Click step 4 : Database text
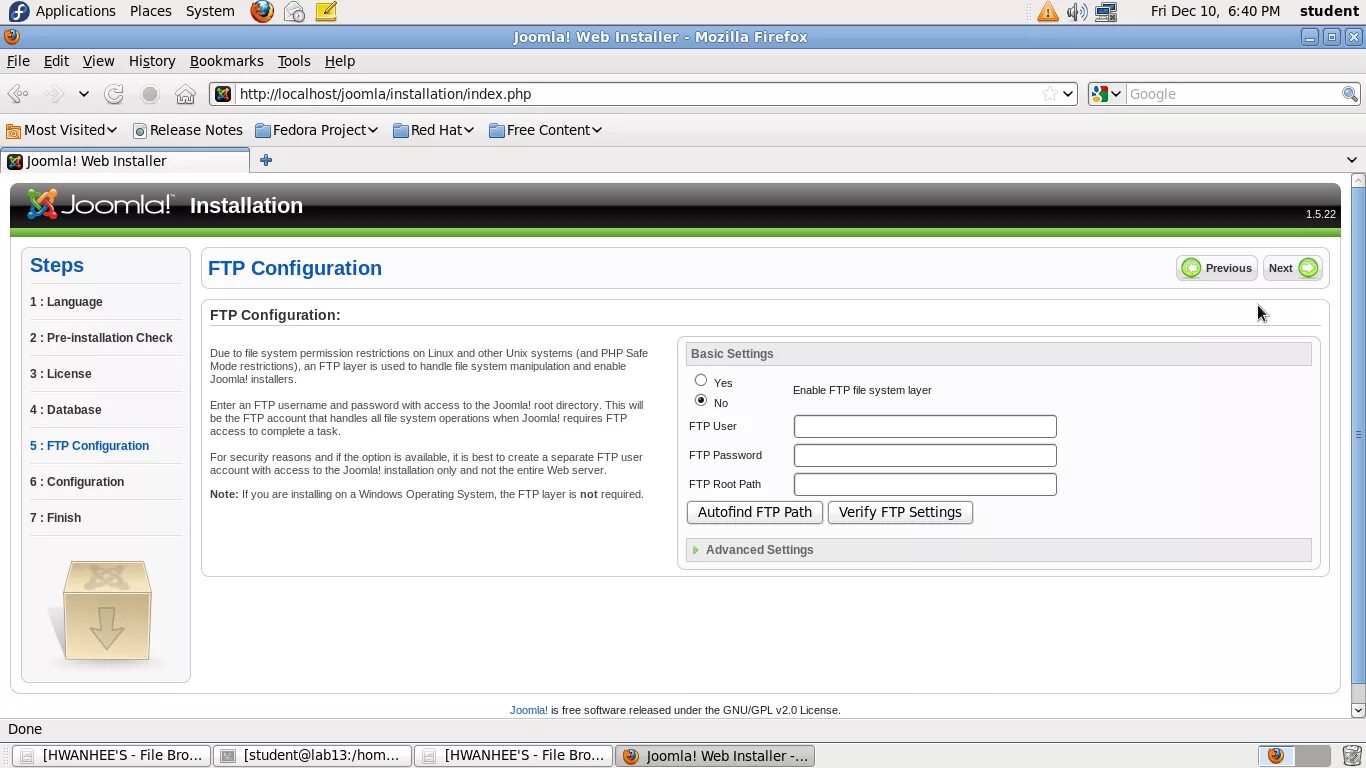The width and height of the screenshot is (1366, 768). coord(65,410)
